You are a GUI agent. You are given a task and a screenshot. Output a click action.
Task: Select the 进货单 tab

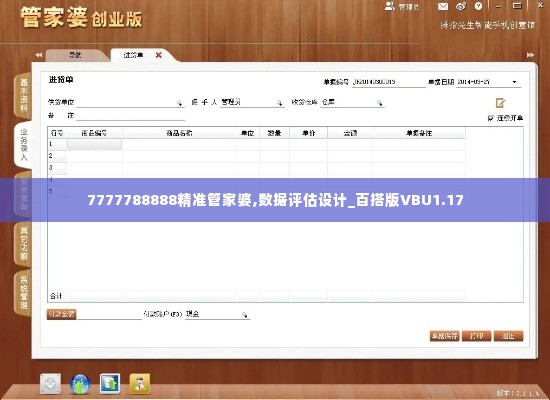click(x=133, y=55)
